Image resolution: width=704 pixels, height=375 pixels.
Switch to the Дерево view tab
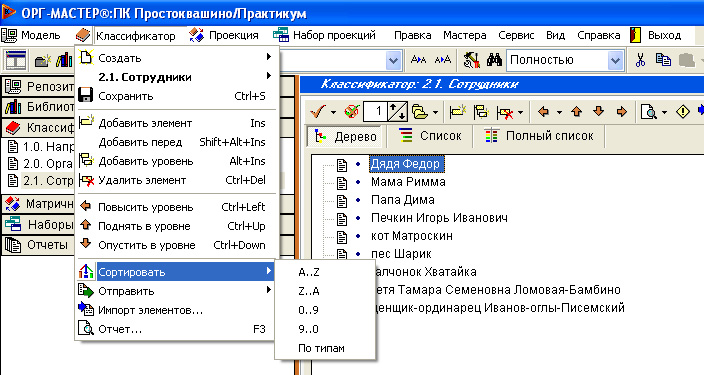tap(344, 136)
